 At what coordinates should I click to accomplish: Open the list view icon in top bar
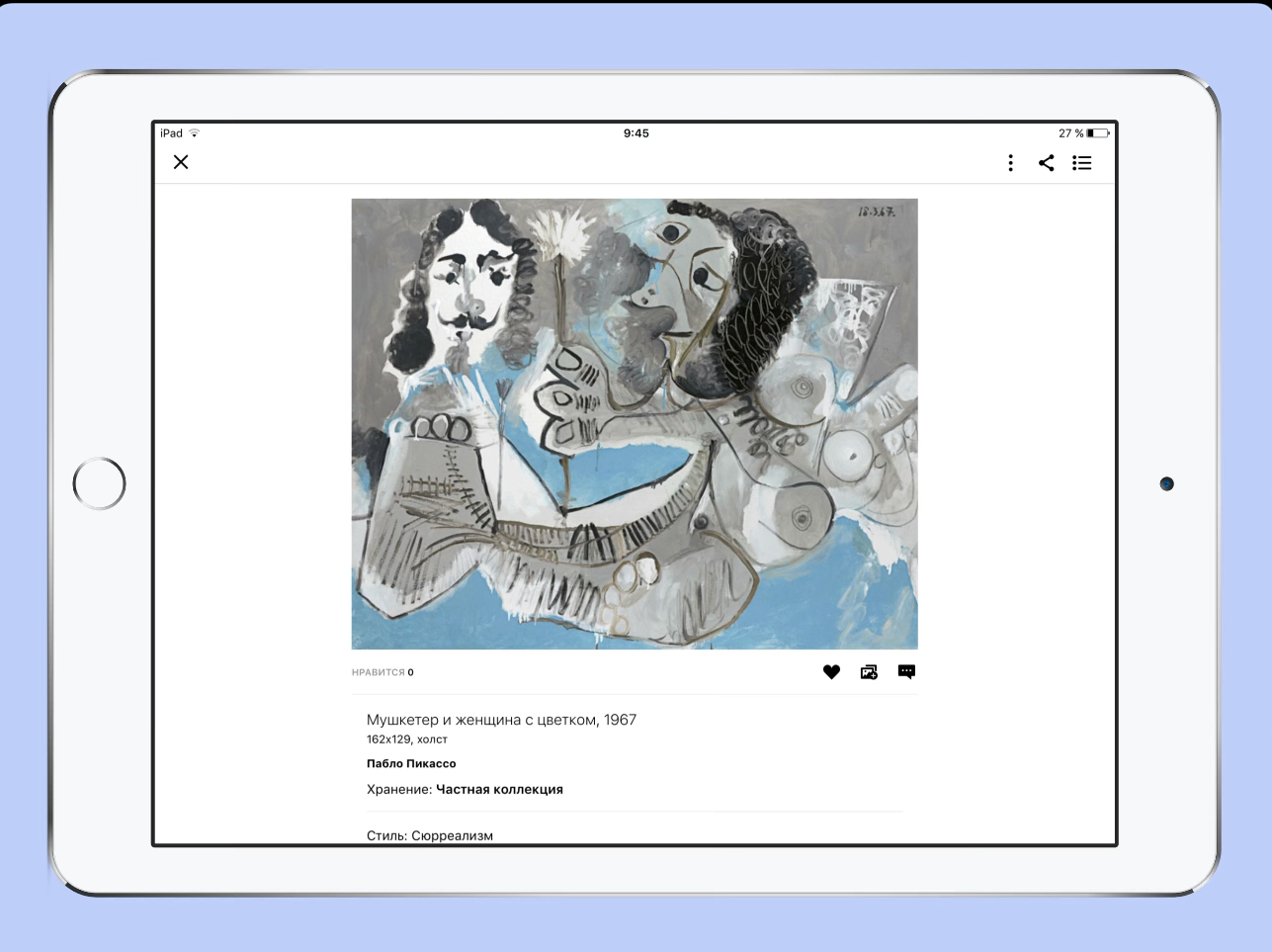tap(1082, 163)
